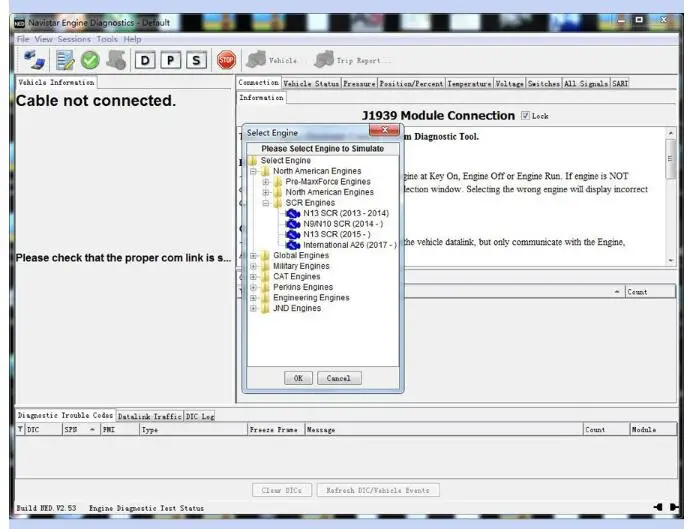
Task: Open the View menu
Action: pyautogui.click(x=43, y=39)
